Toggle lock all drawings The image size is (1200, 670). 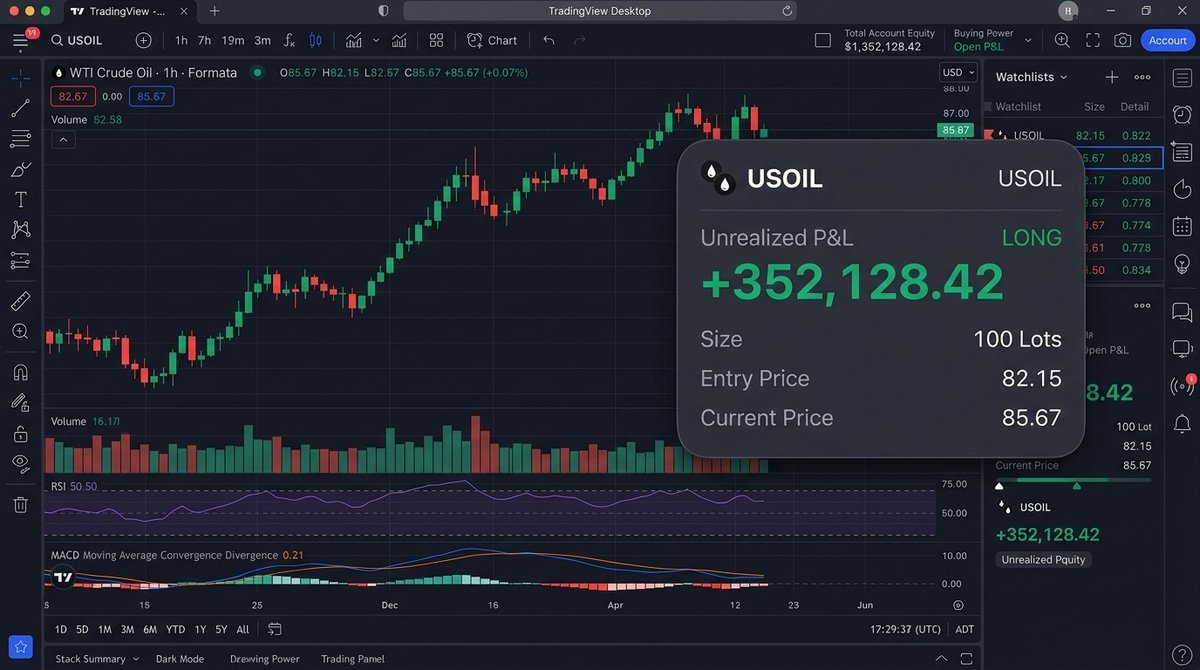coord(20,433)
